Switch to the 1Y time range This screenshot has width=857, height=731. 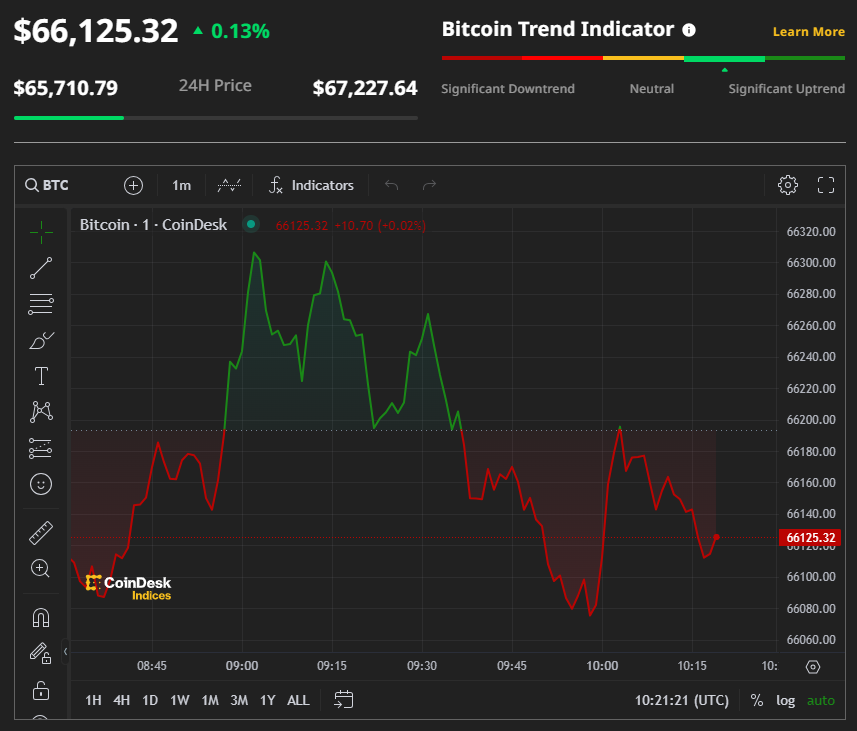[x=267, y=700]
